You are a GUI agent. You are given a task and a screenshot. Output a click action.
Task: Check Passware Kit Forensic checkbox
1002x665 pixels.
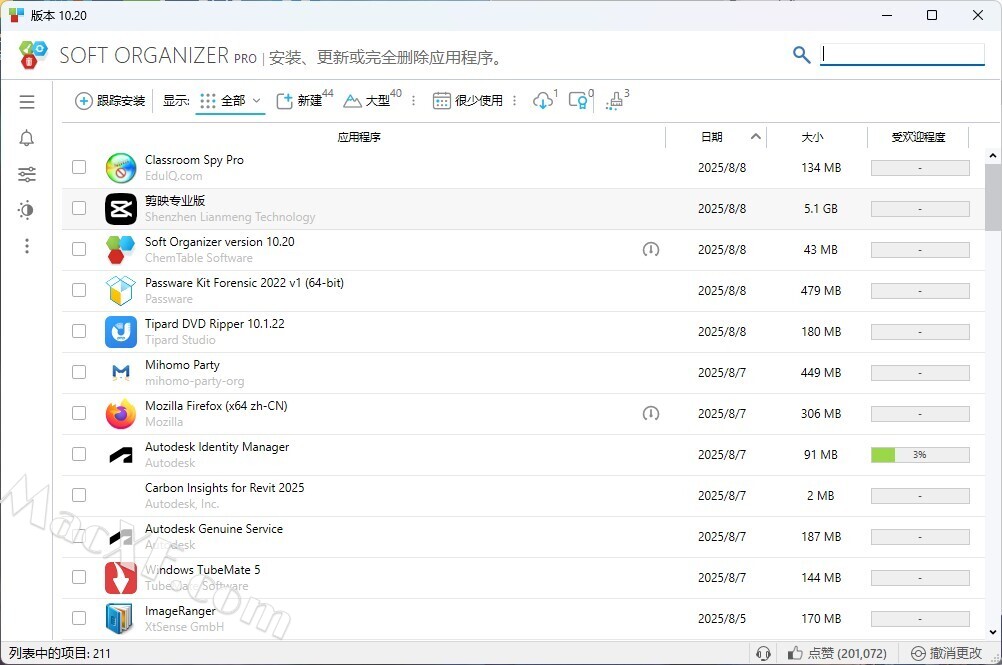pyautogui.click(x=79, y=290)
